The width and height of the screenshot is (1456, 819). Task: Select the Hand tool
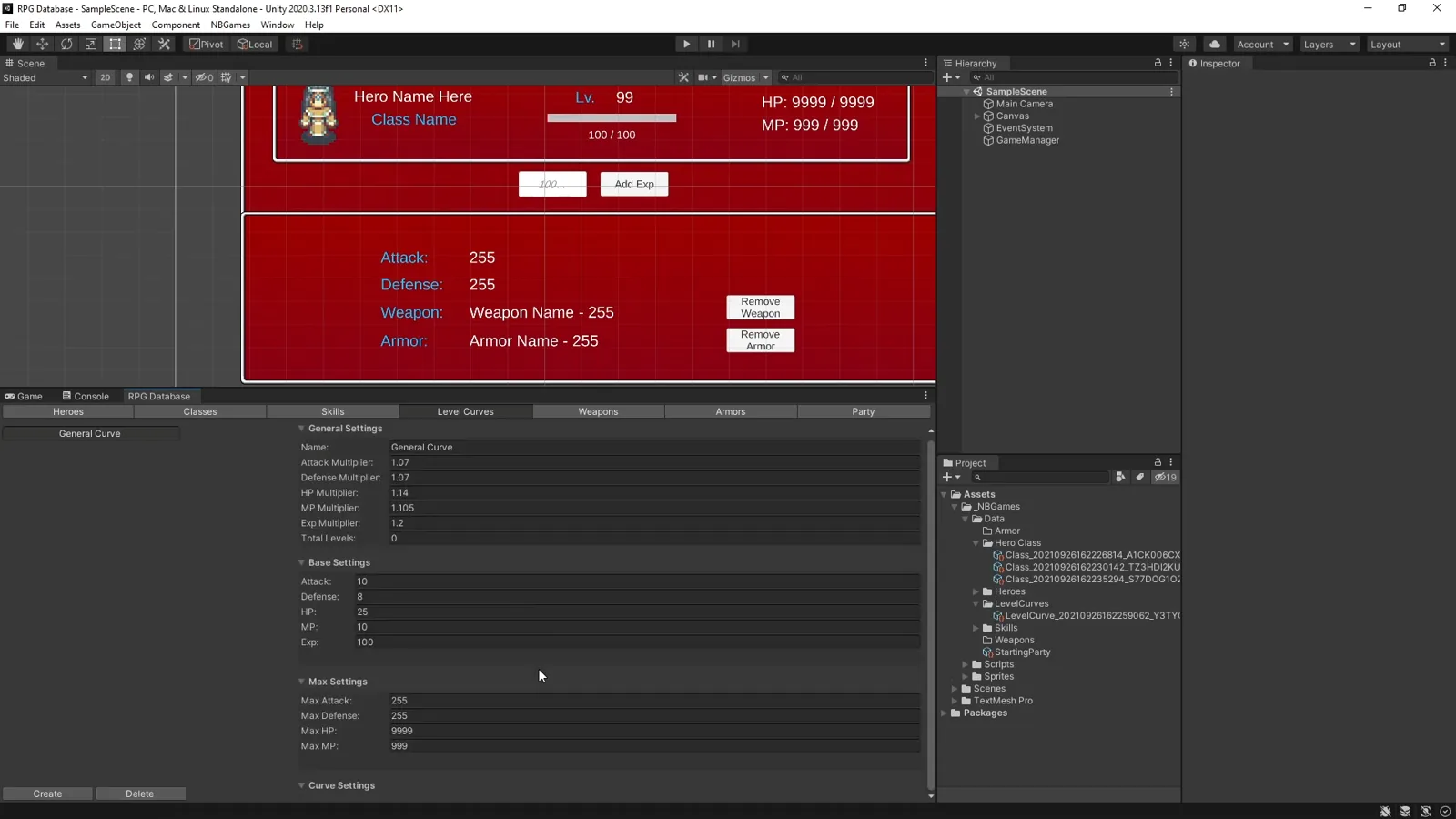click(18, 44)
